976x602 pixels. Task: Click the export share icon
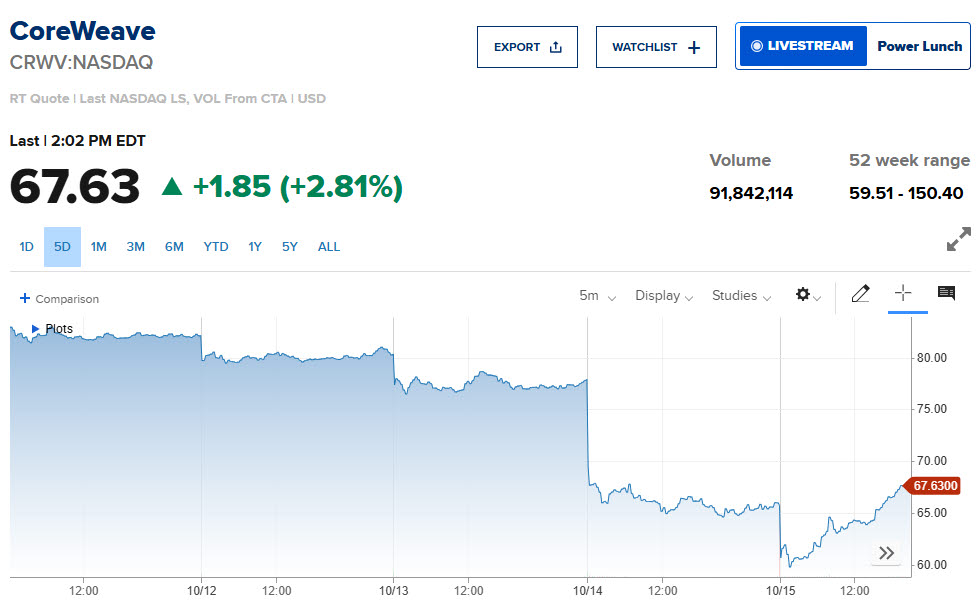(556, 47)
